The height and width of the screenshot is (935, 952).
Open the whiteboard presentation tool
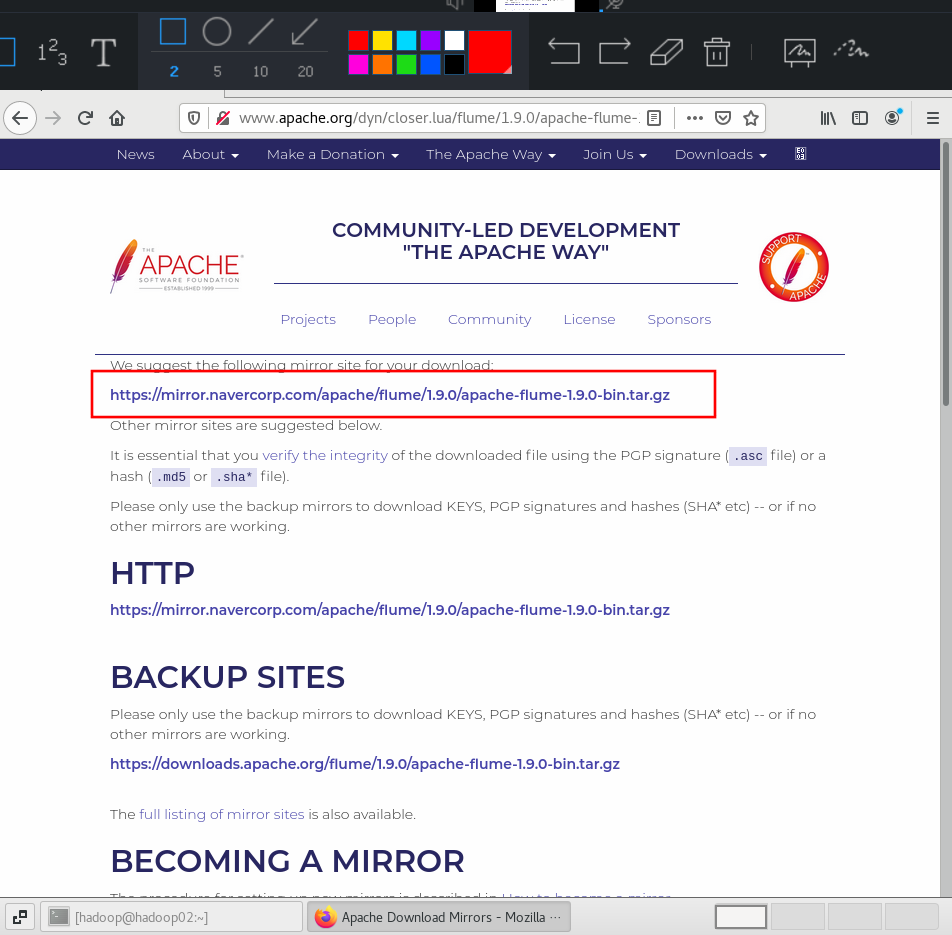(800, 52)
